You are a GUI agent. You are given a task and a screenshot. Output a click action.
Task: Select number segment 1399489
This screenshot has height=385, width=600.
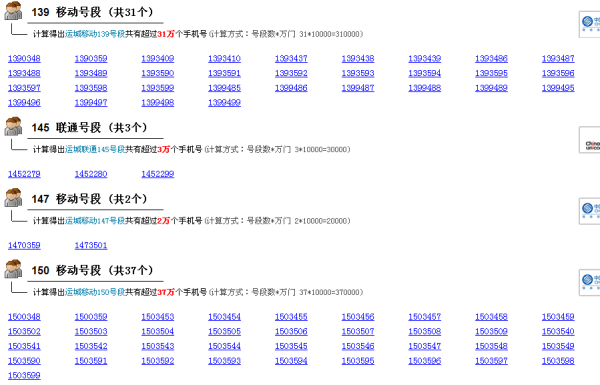pyautogui.click(x=491, y=88)
